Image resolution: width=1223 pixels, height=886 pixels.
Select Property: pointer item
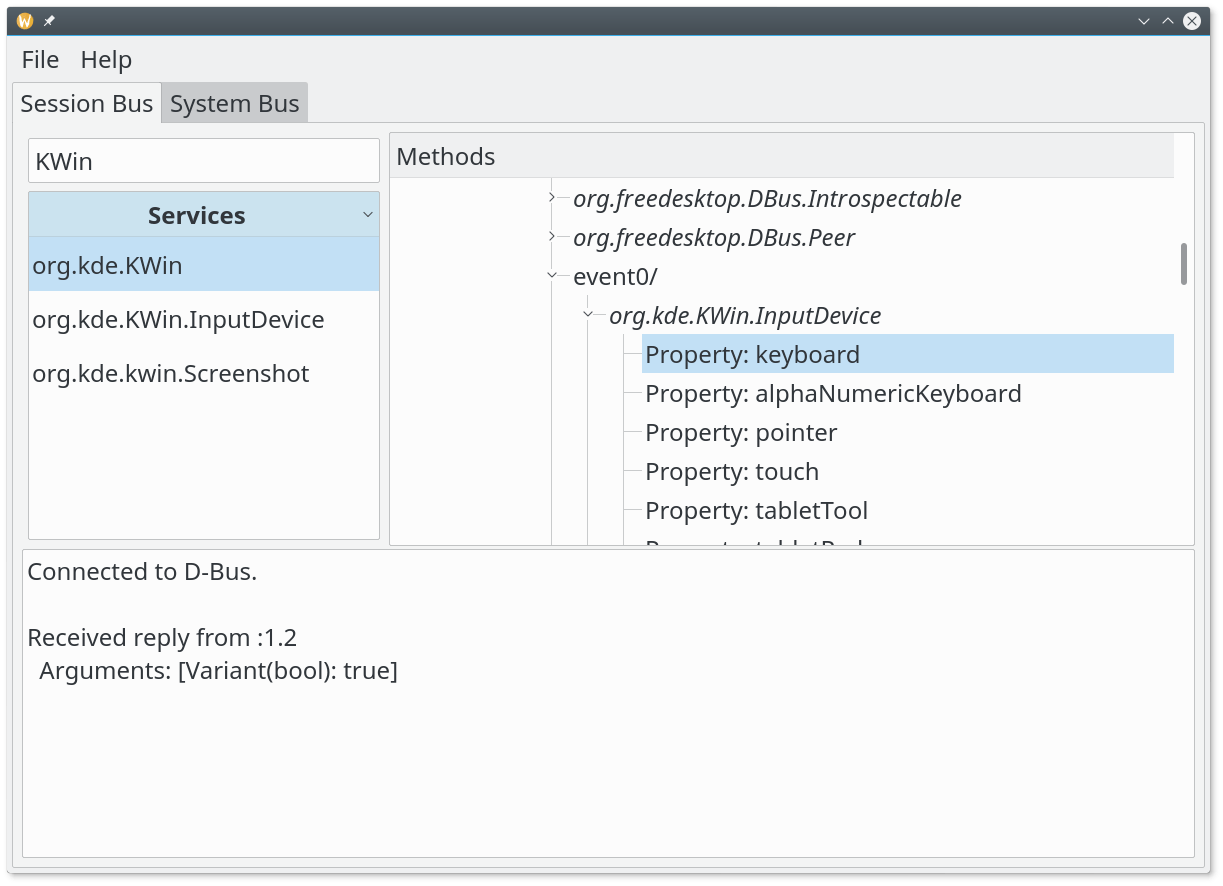click(x=740, y=433)
